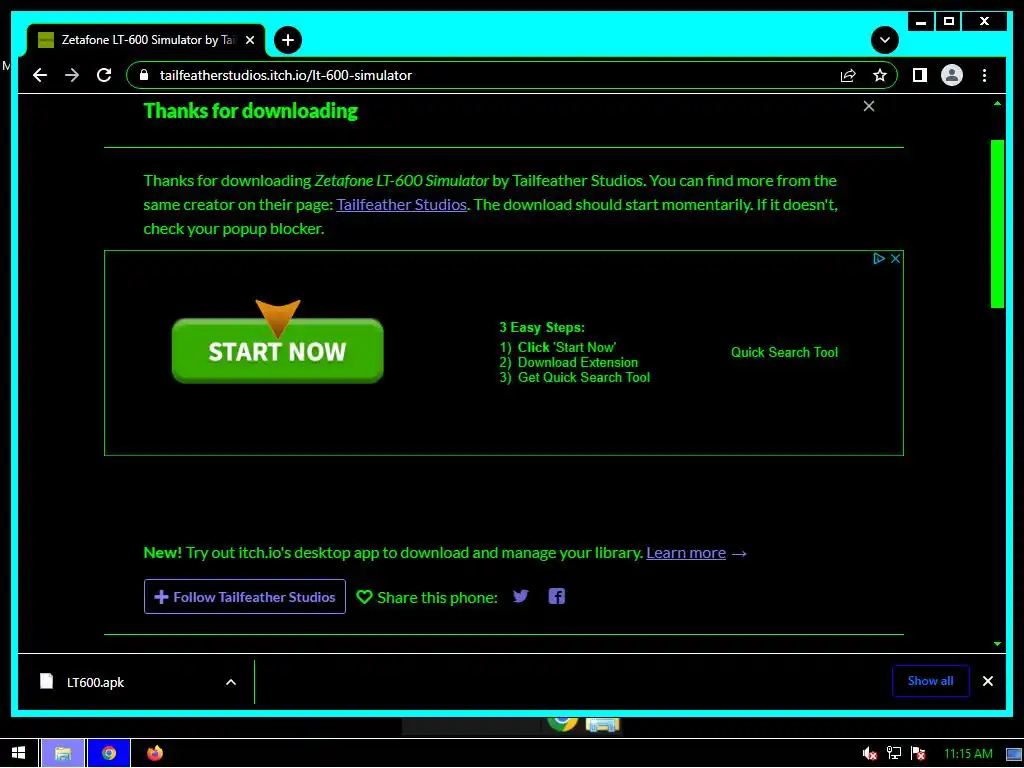Image resolution: width=1024 pixels, height=768 pixels.
Task: Open the browser side panel
Action: pos(920,75)
